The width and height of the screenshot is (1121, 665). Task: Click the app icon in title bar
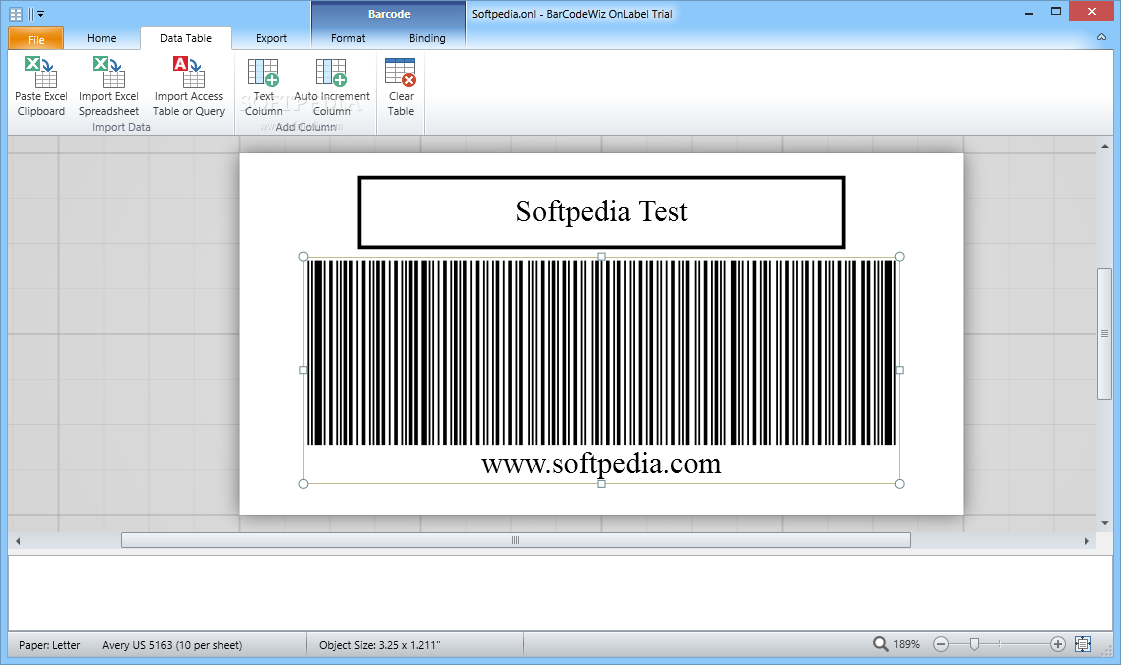[x=16, y=14]
